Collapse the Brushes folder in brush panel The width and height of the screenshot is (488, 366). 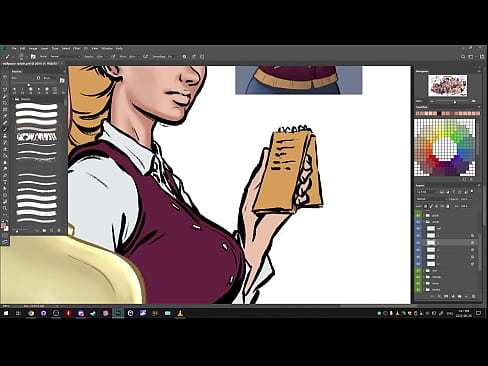pyautogui.click(x=14, y=99)
